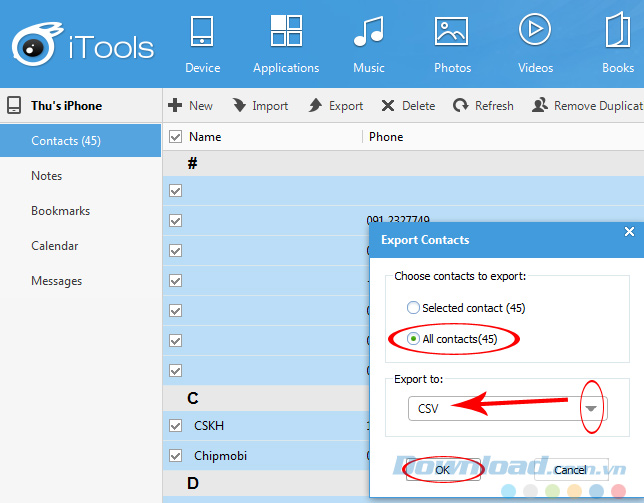Choose the Selected contact (45) radio option
The height and width of the screenshot is (503, 644).
(414, 308)
